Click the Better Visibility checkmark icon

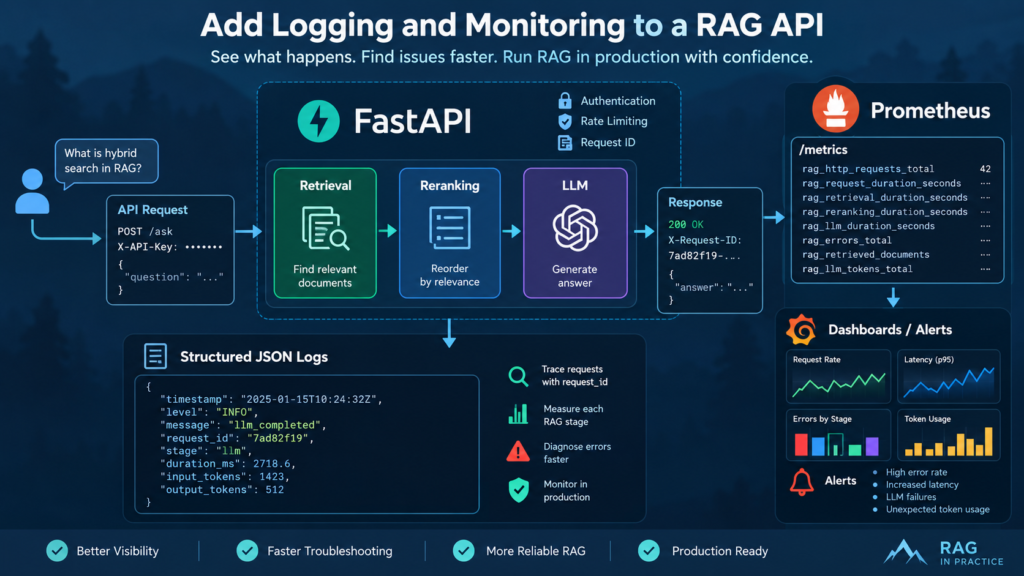(x=57, y=551)
